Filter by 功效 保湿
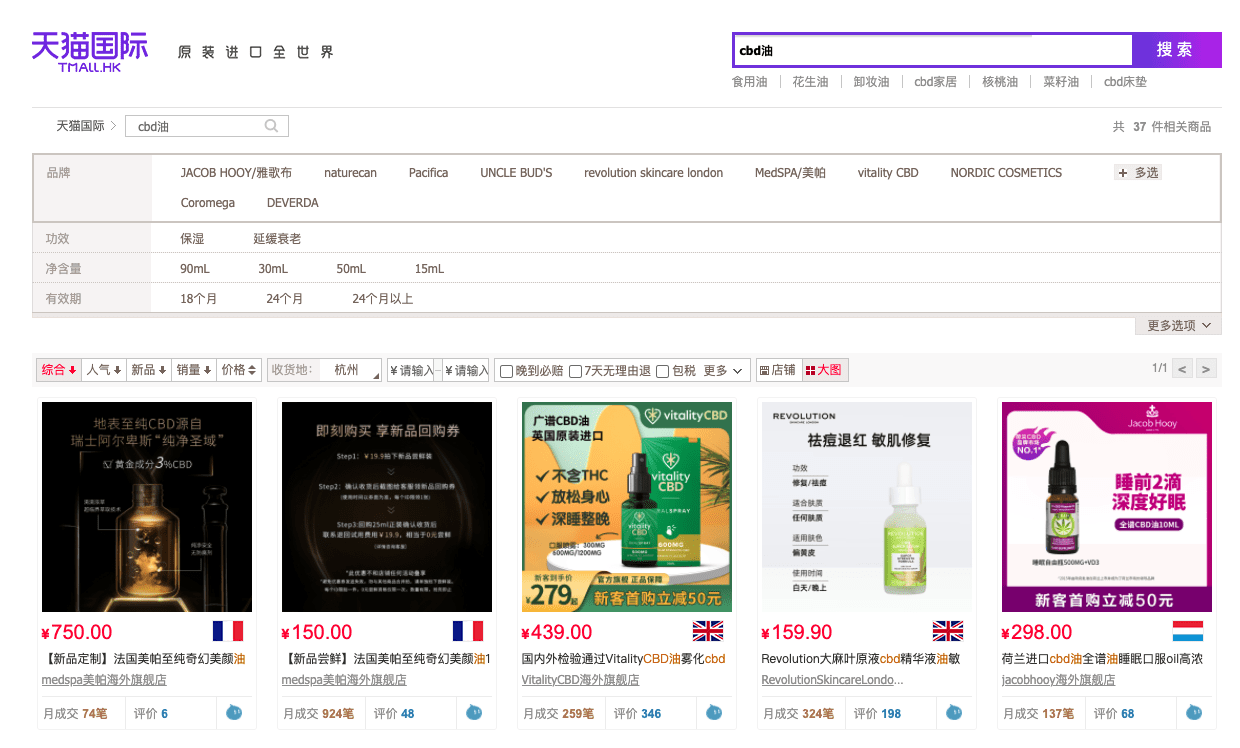Screen dimensions: 1240x748 pos(192,239)
